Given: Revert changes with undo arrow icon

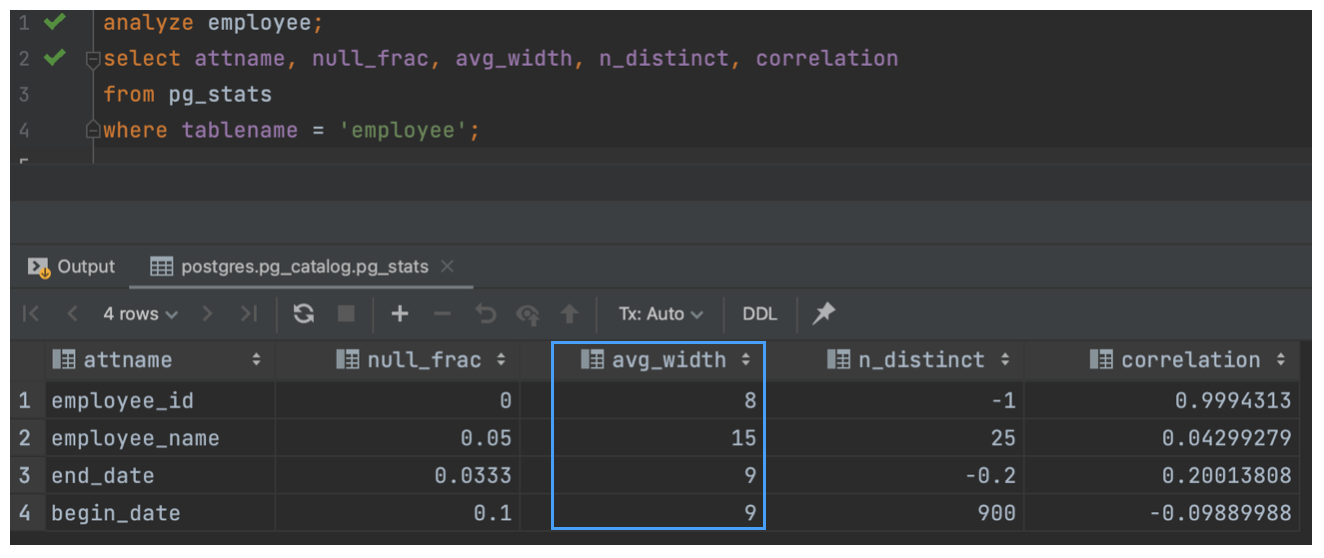Looking at the screenshot, I should (x=486, y=314).
